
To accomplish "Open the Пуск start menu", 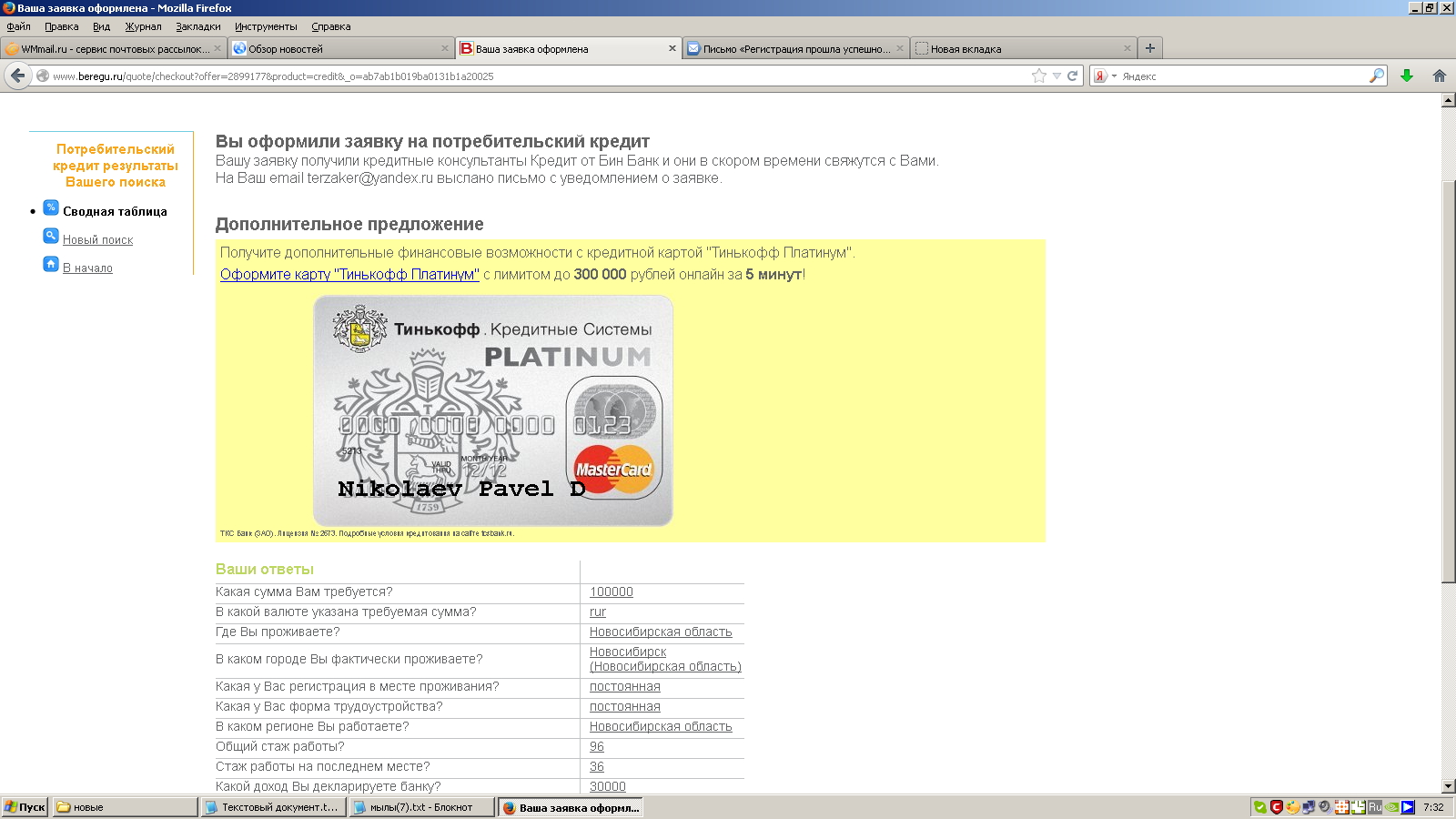I will [25, 807].
